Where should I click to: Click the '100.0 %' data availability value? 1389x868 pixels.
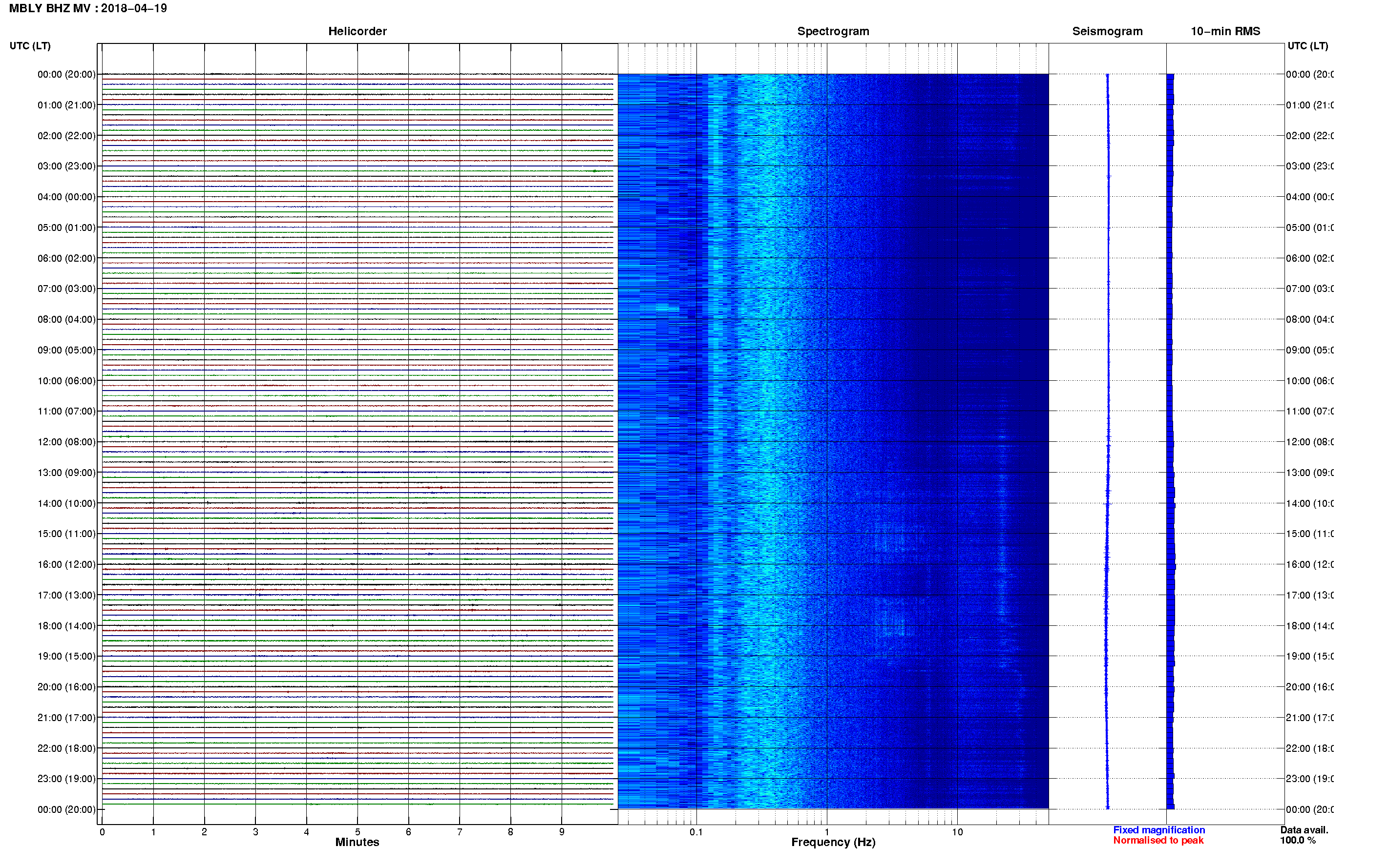pyautogui.click(x=1298, y=841)
